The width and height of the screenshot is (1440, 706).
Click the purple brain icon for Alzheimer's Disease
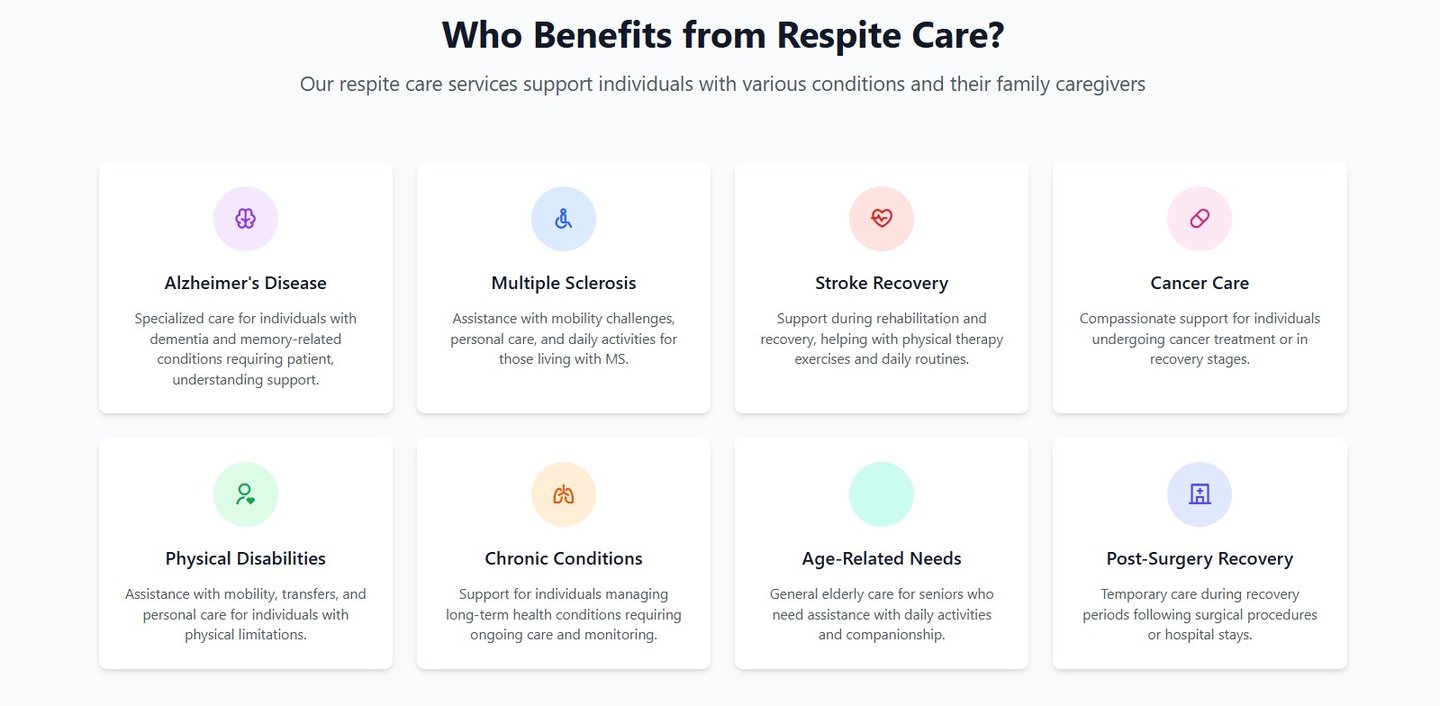click(246, 219)
